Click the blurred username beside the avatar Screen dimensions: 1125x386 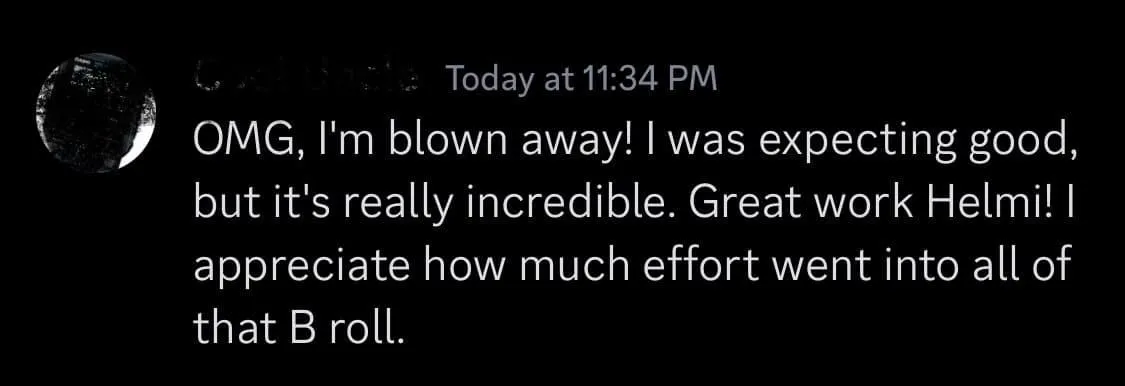click(309, 78)
